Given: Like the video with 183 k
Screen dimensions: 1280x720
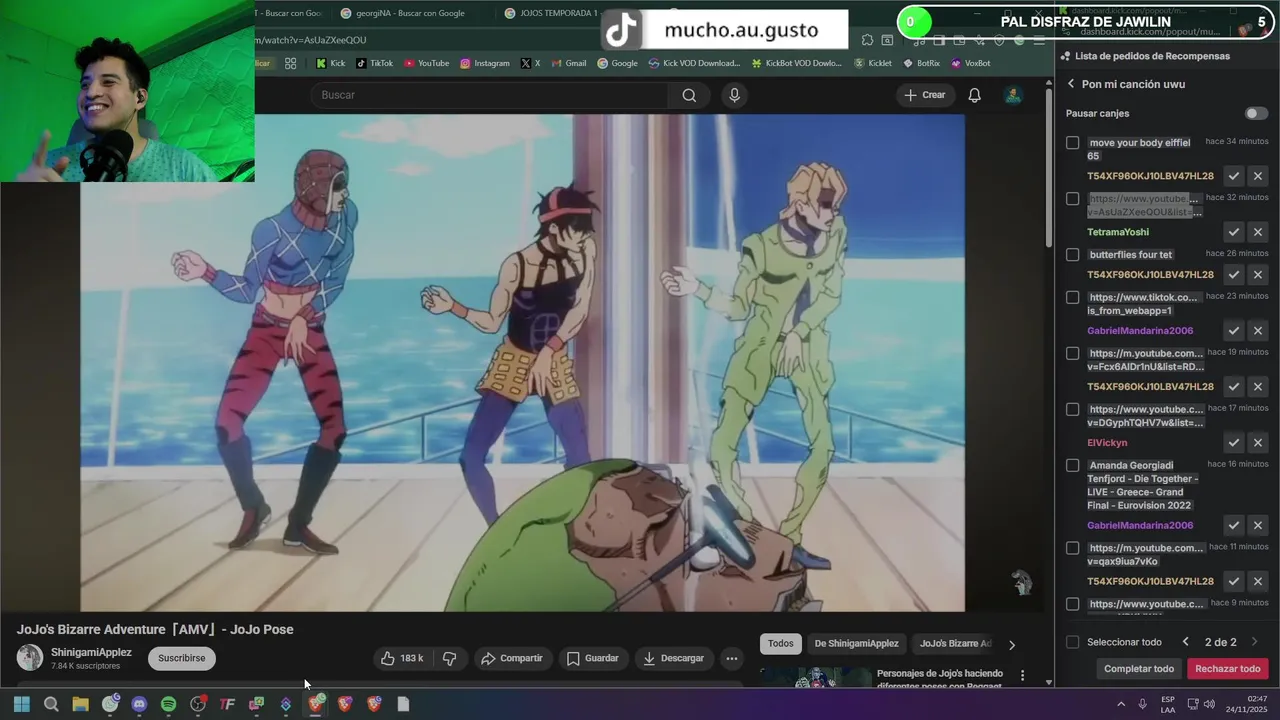Looking at the screenshot, I should point(401,658).
